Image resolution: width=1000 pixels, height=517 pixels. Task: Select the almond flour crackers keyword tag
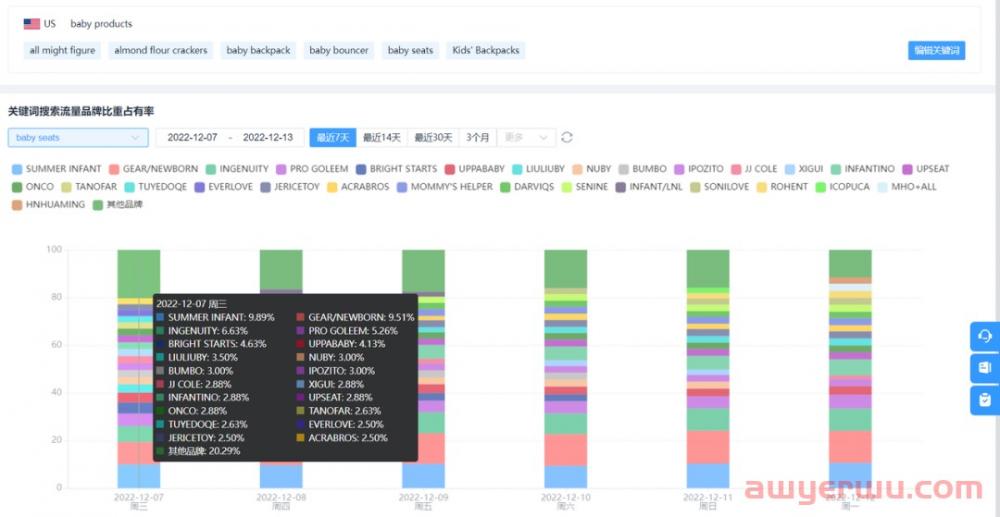161,50
